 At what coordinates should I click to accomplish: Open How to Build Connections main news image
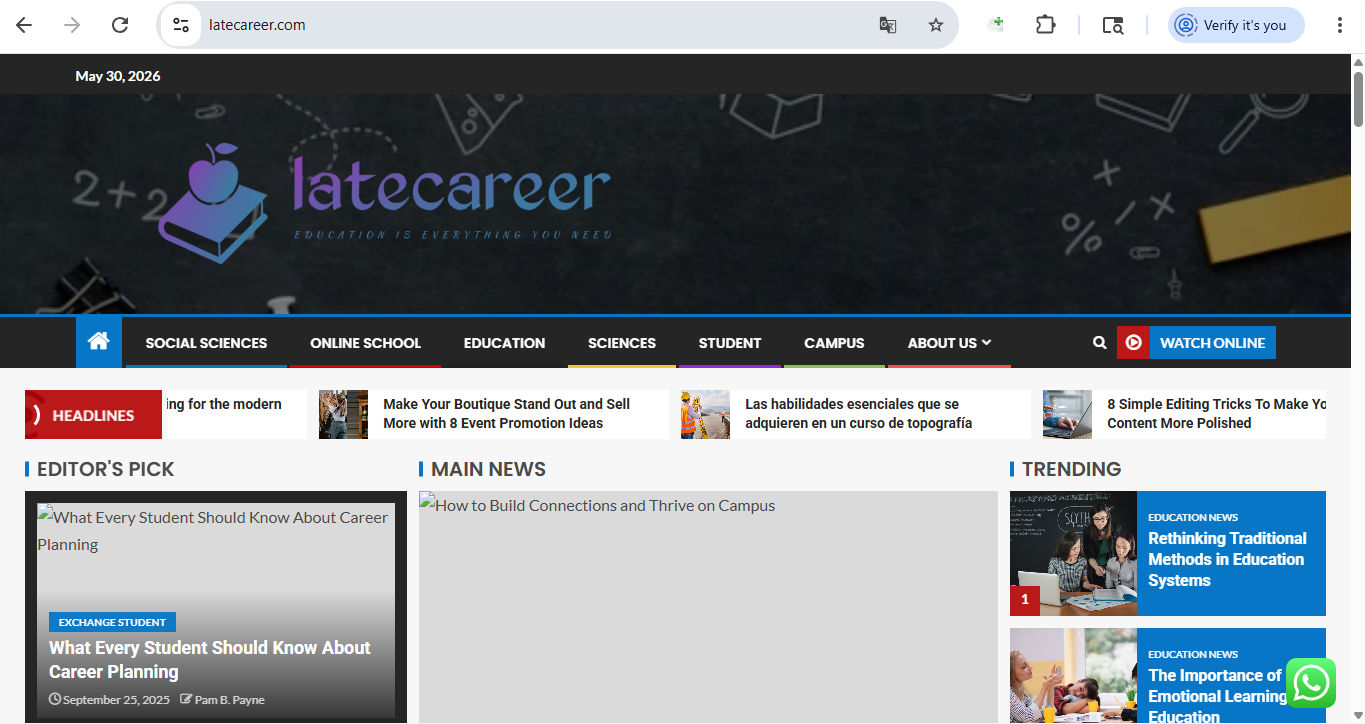708,607
